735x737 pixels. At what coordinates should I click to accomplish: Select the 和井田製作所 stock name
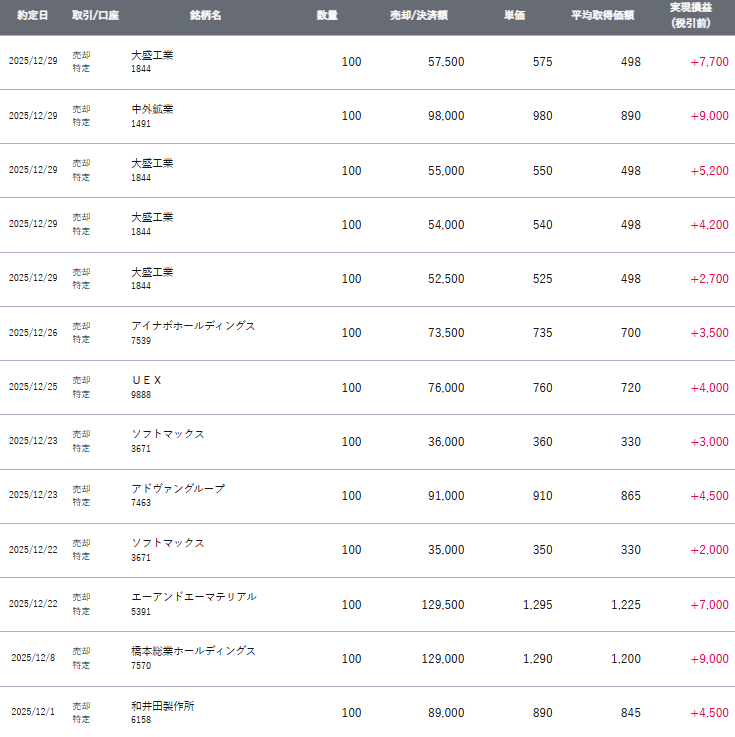click(x=163, y=705)
